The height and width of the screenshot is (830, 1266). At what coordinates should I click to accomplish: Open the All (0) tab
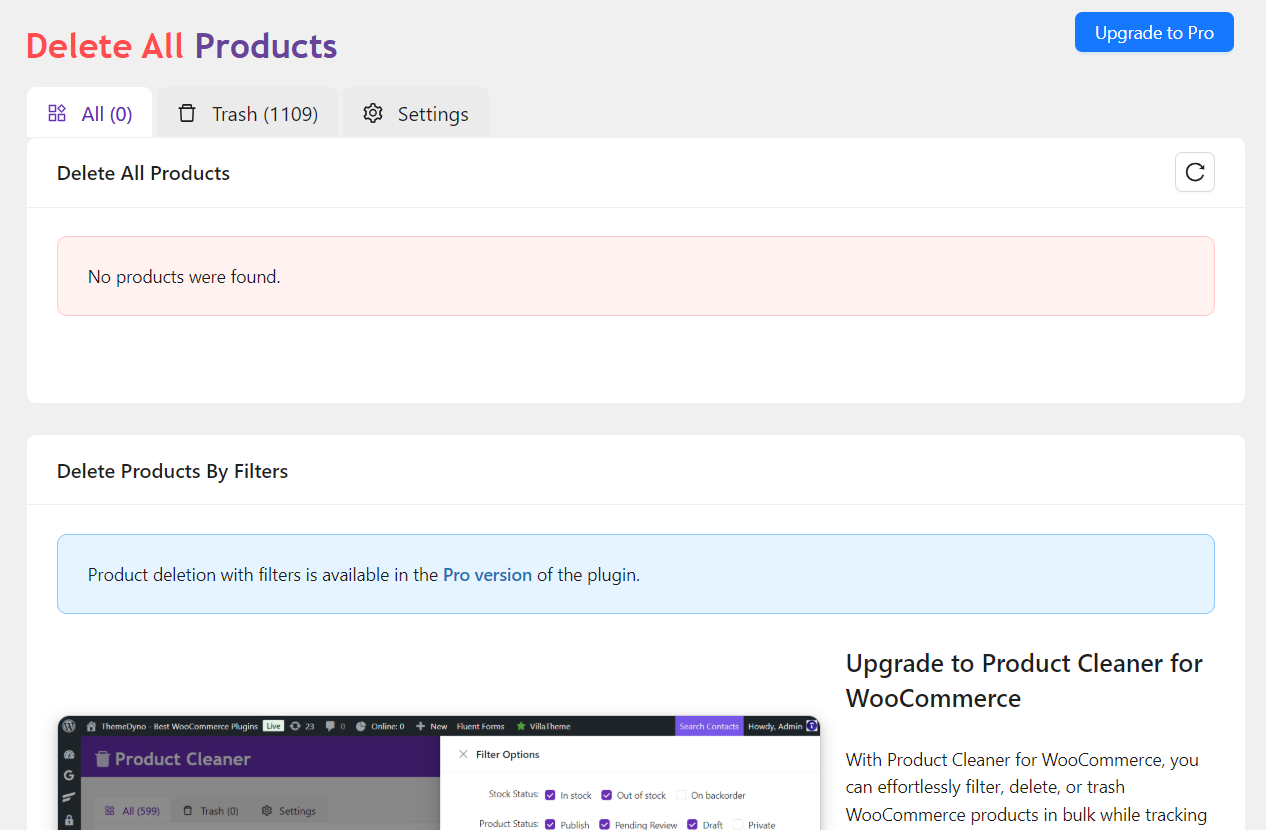tap(90, 113)
